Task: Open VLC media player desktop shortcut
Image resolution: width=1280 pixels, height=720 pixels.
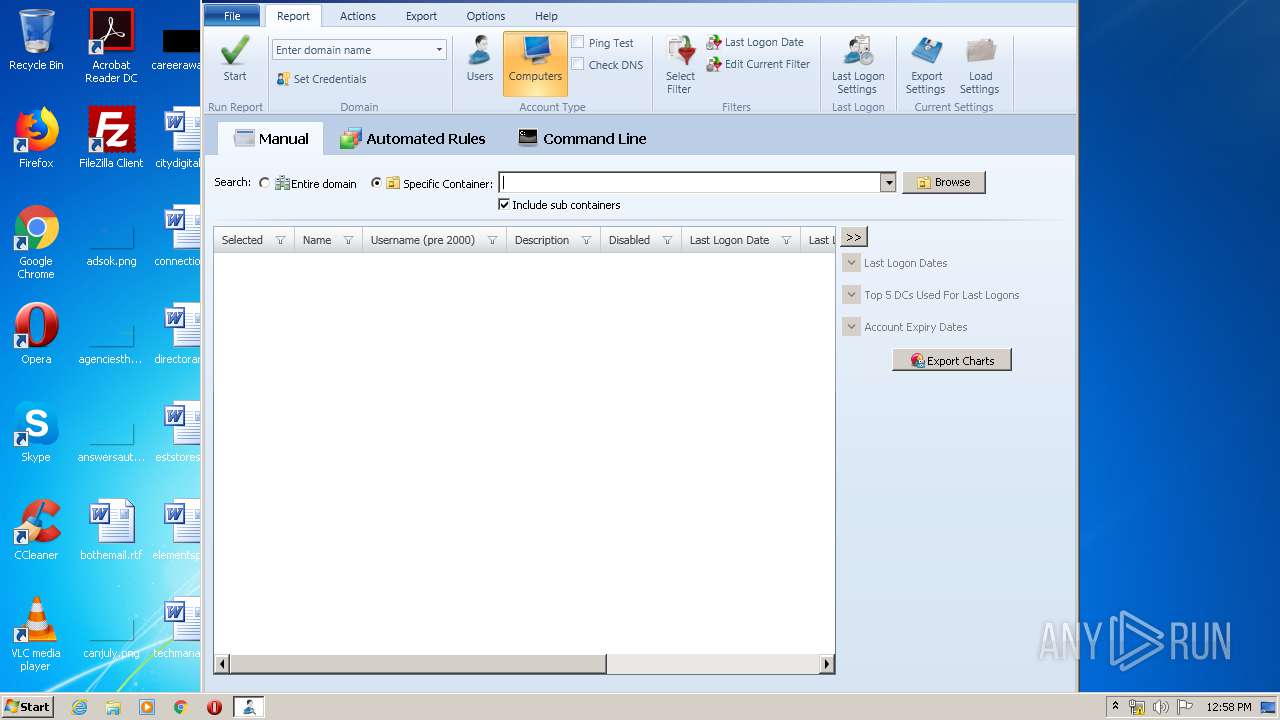Action: [36, 634]
